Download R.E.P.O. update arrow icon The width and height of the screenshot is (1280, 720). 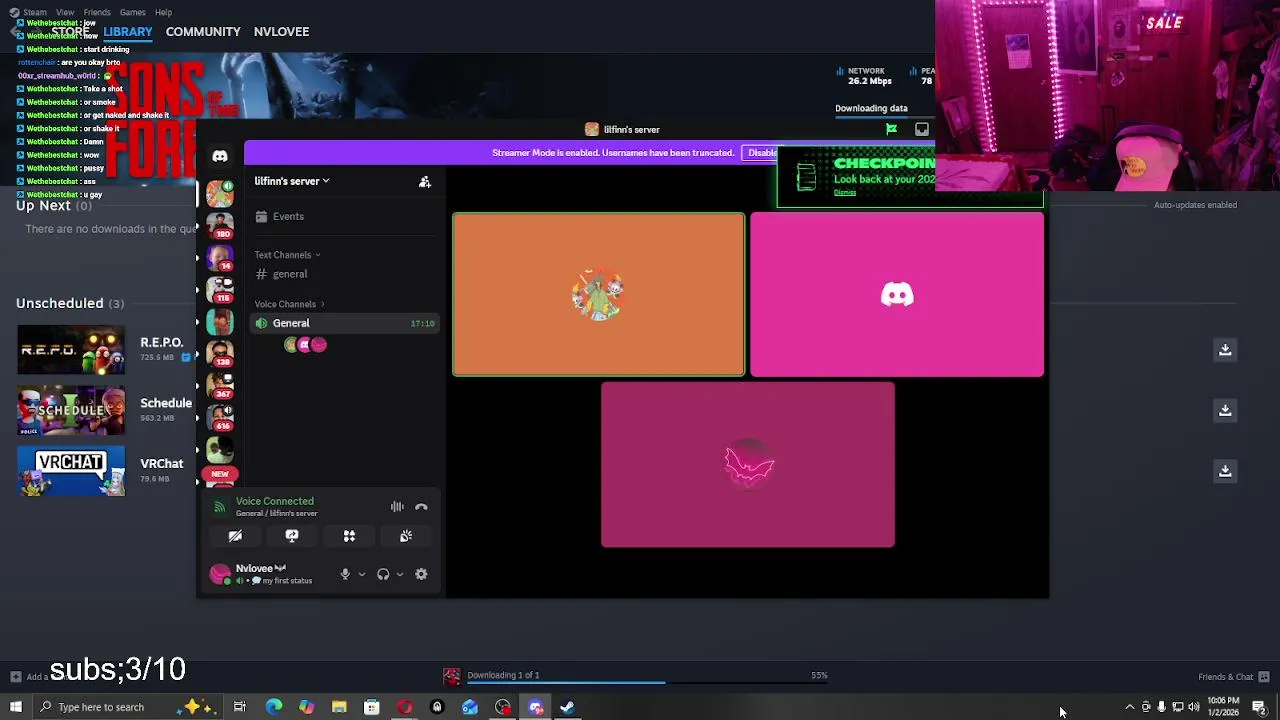[x=1225, y=350]
